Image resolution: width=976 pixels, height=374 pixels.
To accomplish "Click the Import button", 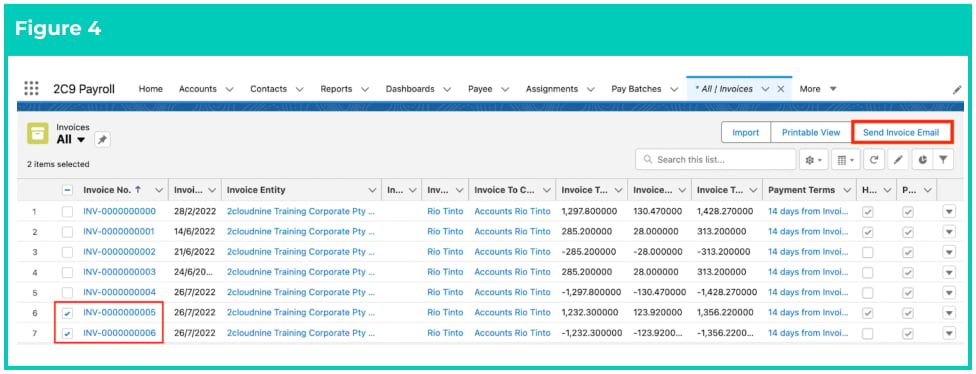I will coord(746,133).
